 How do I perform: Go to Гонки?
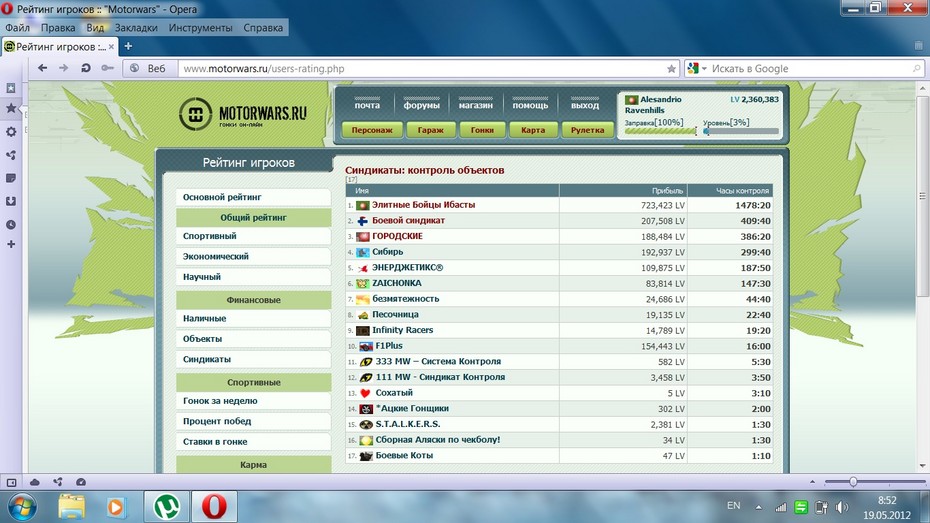pyautogui.click(x=482, y=130)
